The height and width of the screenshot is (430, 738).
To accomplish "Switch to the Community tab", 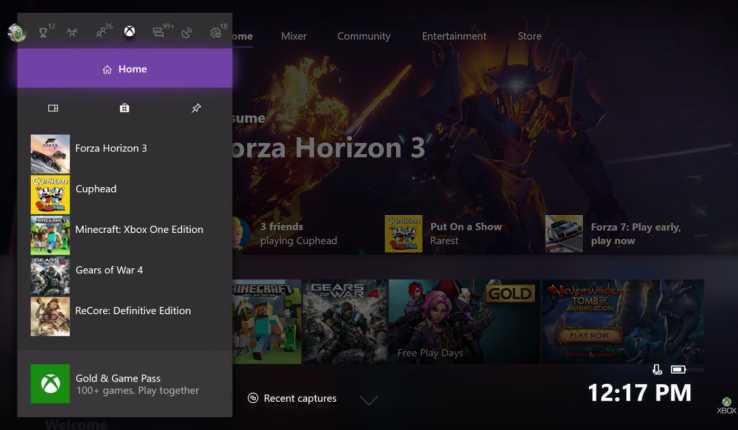I will (364, 36).
